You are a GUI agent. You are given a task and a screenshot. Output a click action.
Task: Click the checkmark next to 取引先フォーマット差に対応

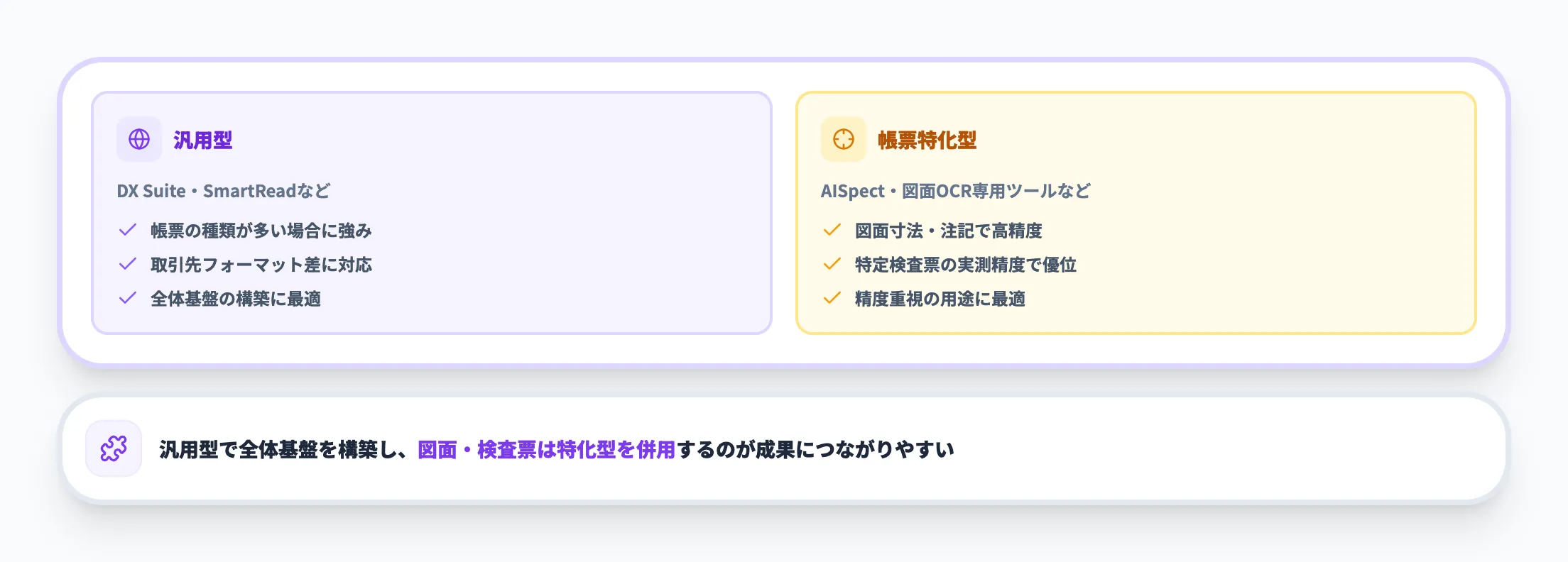click(x=128, y=264)
